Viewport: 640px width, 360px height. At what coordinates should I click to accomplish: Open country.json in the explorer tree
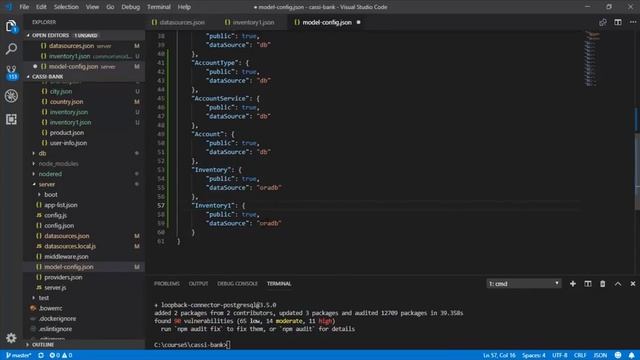(x=67, y=102)
